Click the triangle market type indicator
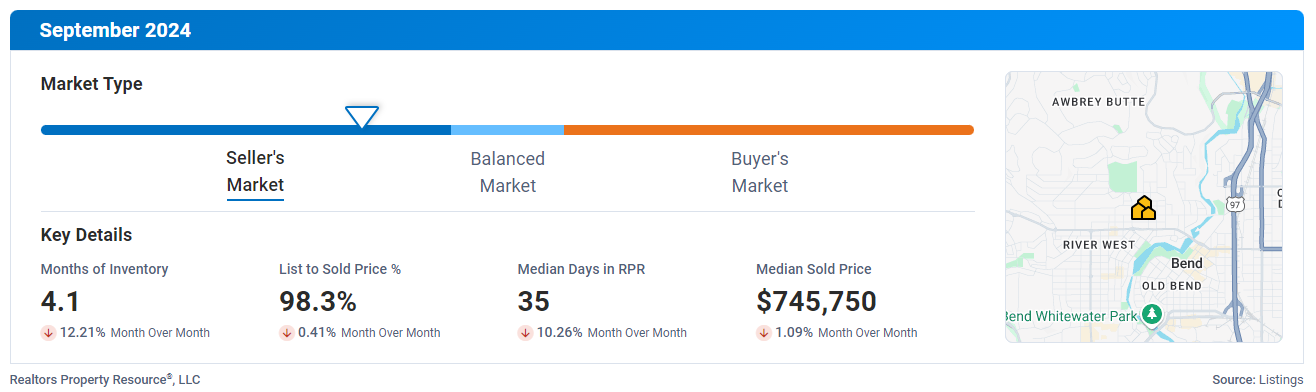The image size is (1316, 392). click(x=361, y=116)
